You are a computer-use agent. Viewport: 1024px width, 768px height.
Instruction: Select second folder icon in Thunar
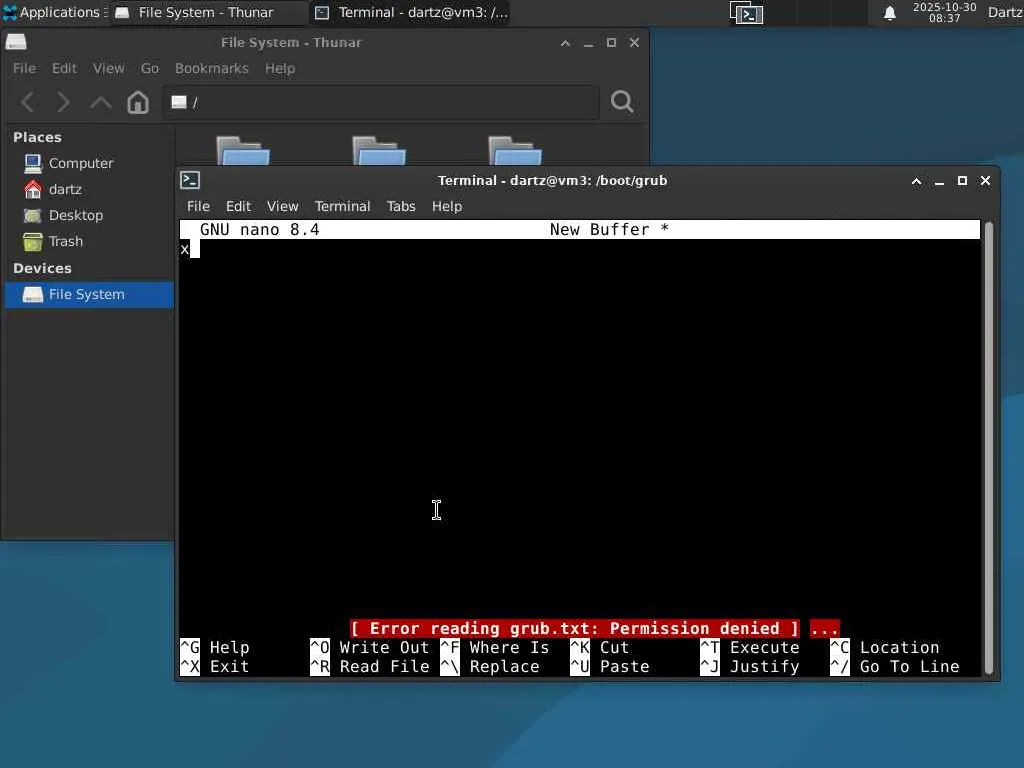click(x=379, y=150)
